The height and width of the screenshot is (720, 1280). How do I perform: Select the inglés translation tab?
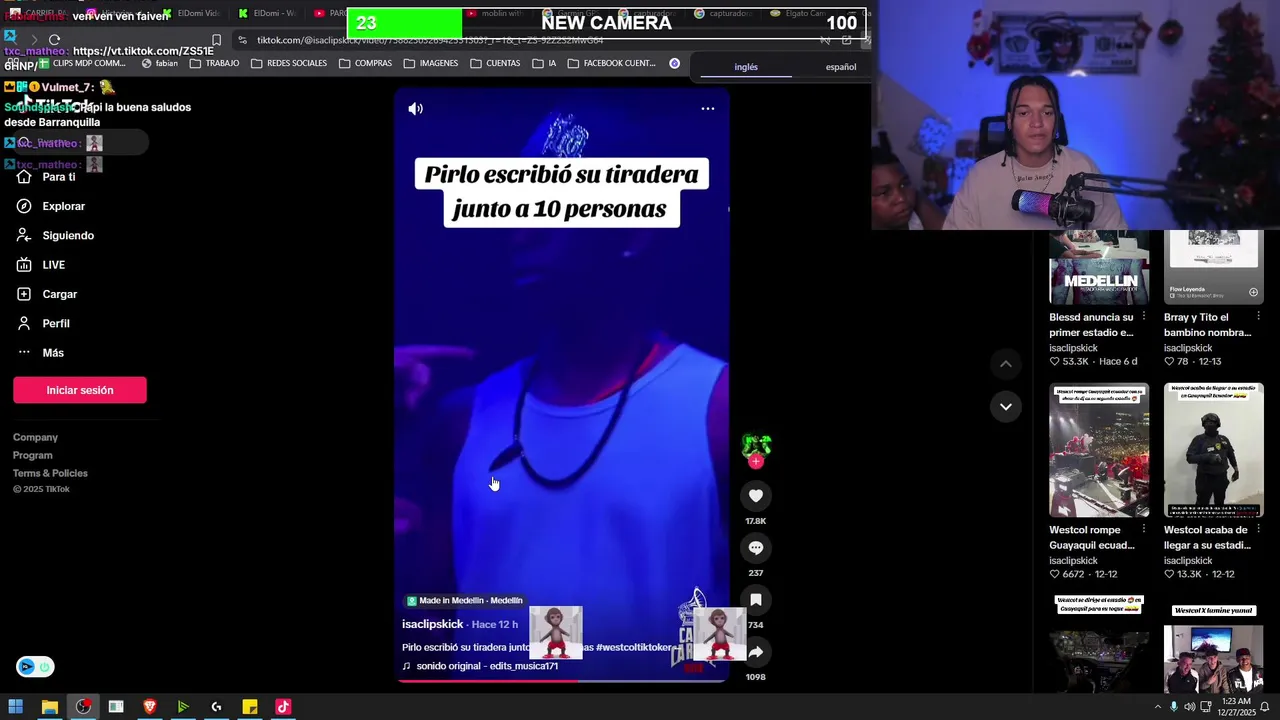click(746, 67)
